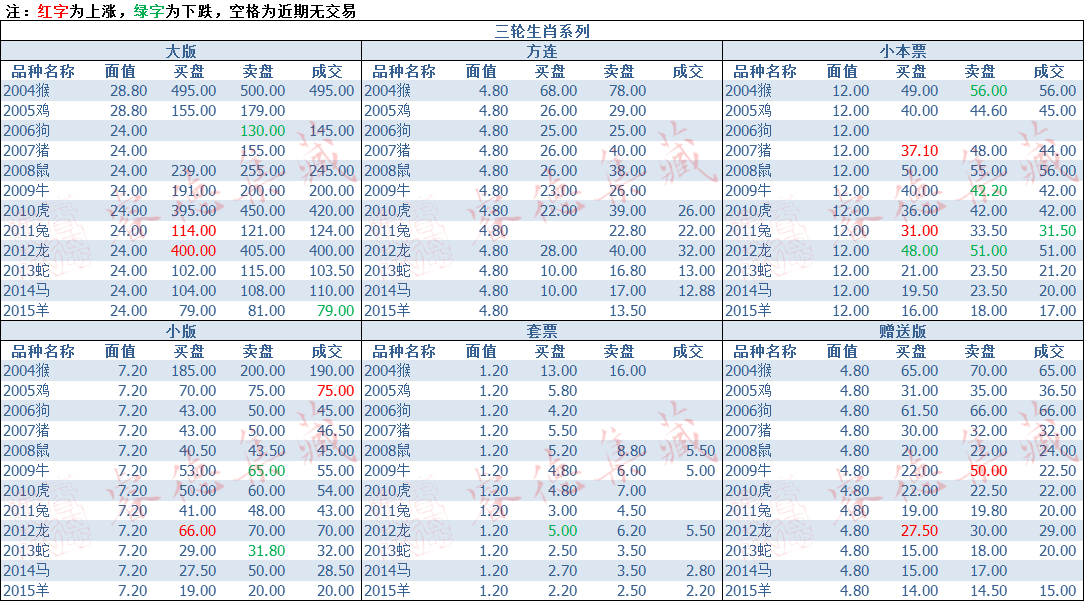Click 卖盘 column header in 赠送版 table

coord(980,351)
